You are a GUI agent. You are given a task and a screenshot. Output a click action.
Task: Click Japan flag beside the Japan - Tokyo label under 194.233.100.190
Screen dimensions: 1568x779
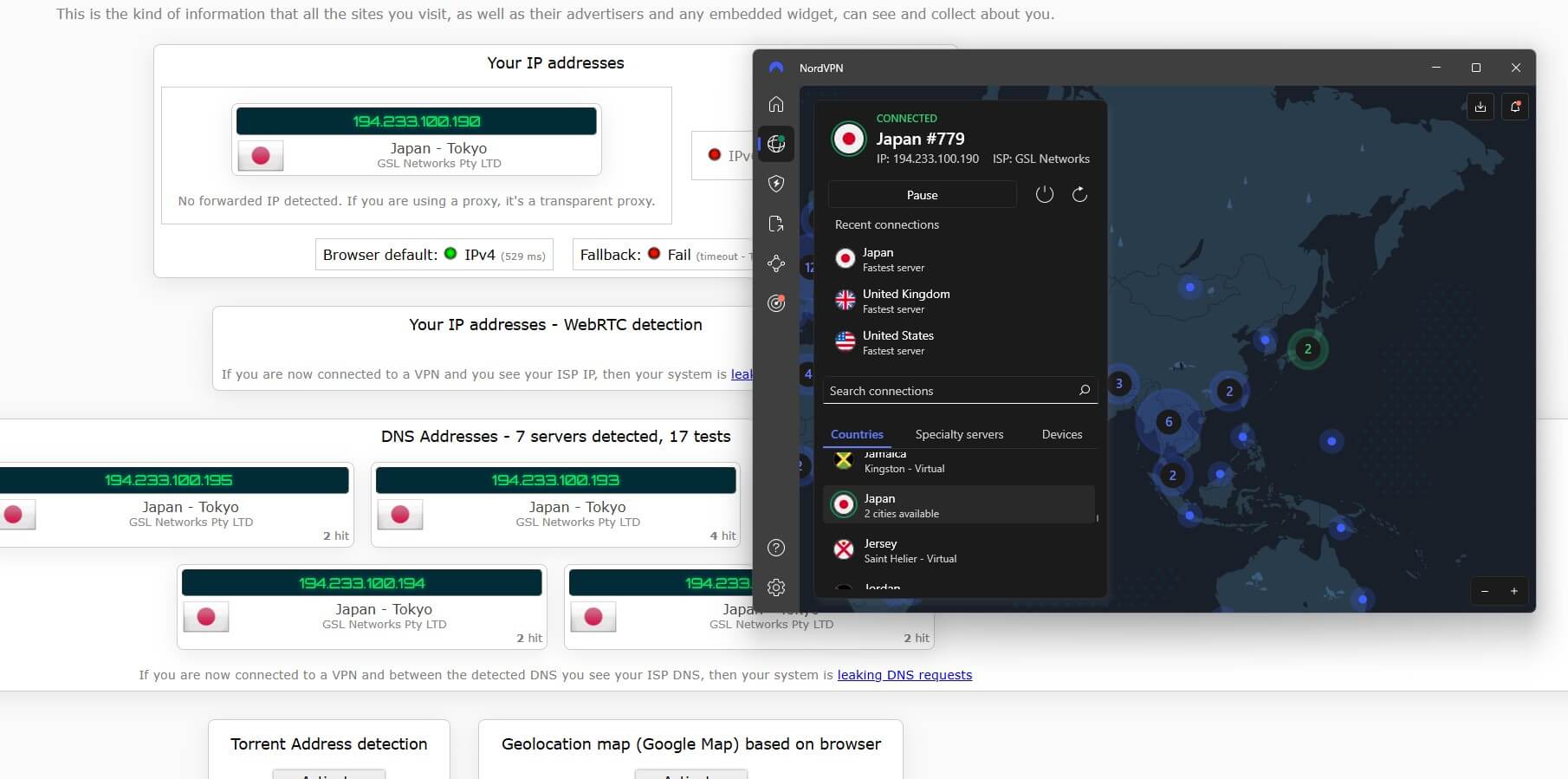click(x=261, y=156)
